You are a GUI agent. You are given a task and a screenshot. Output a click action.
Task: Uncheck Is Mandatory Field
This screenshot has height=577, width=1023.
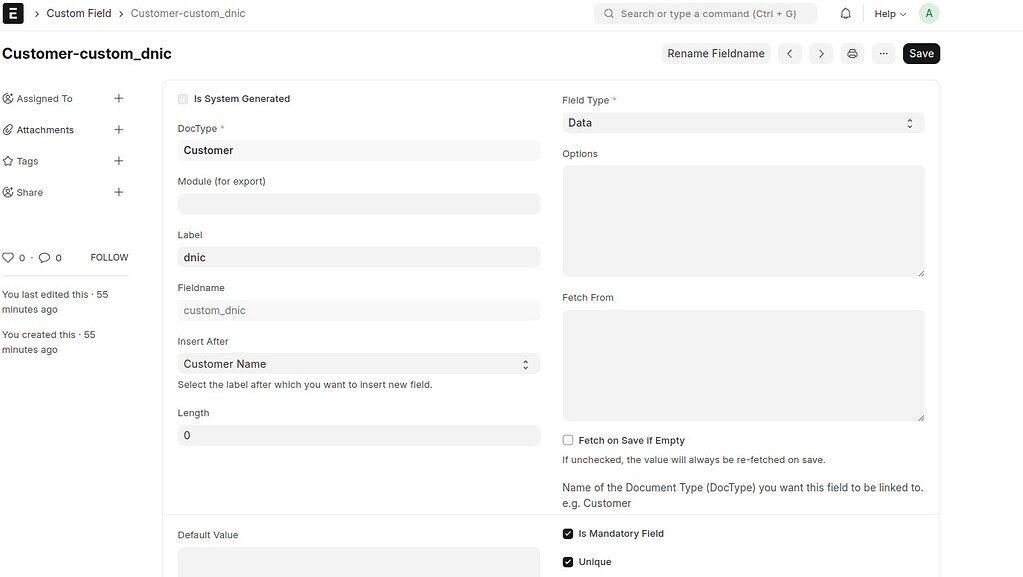(568, 534)
